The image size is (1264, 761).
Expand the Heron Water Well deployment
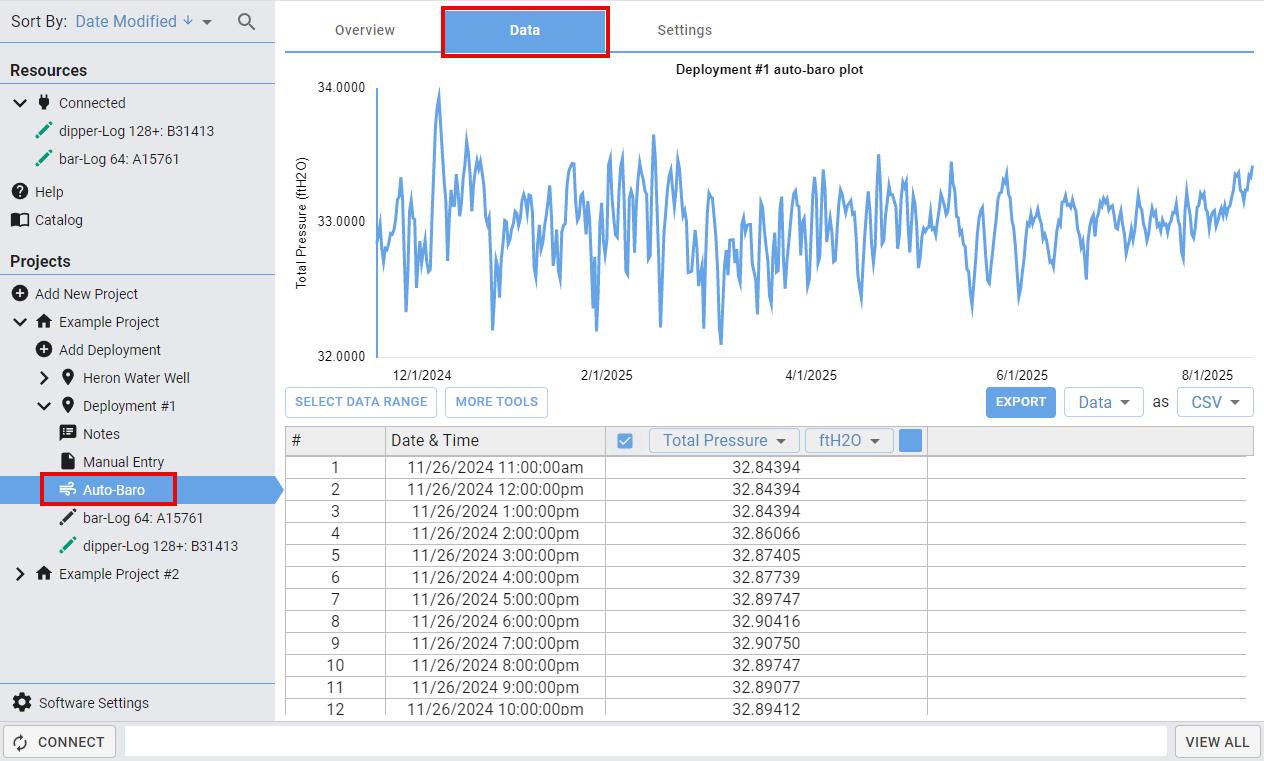point(44,378)
